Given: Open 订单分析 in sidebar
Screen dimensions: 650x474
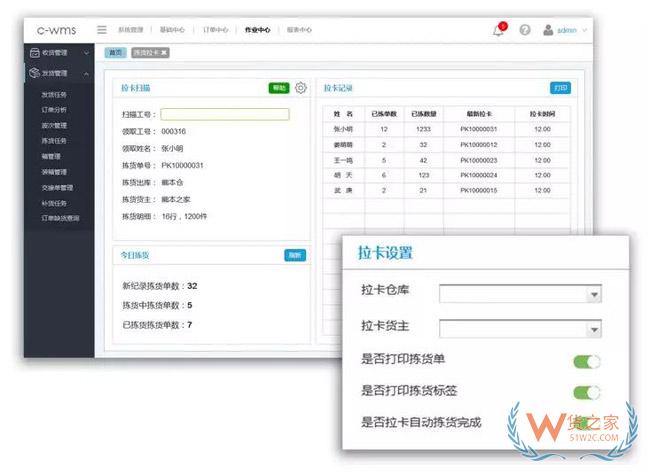Looking at the screenshot, I should pyautogui.click(x=54, y=110).
